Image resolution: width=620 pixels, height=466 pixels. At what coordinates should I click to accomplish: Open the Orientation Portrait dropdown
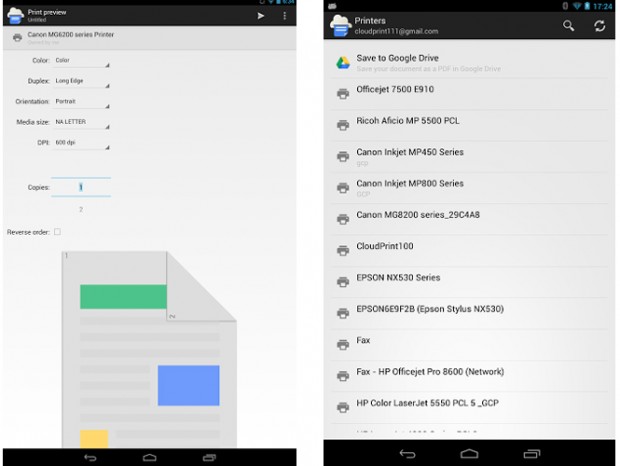81,102
